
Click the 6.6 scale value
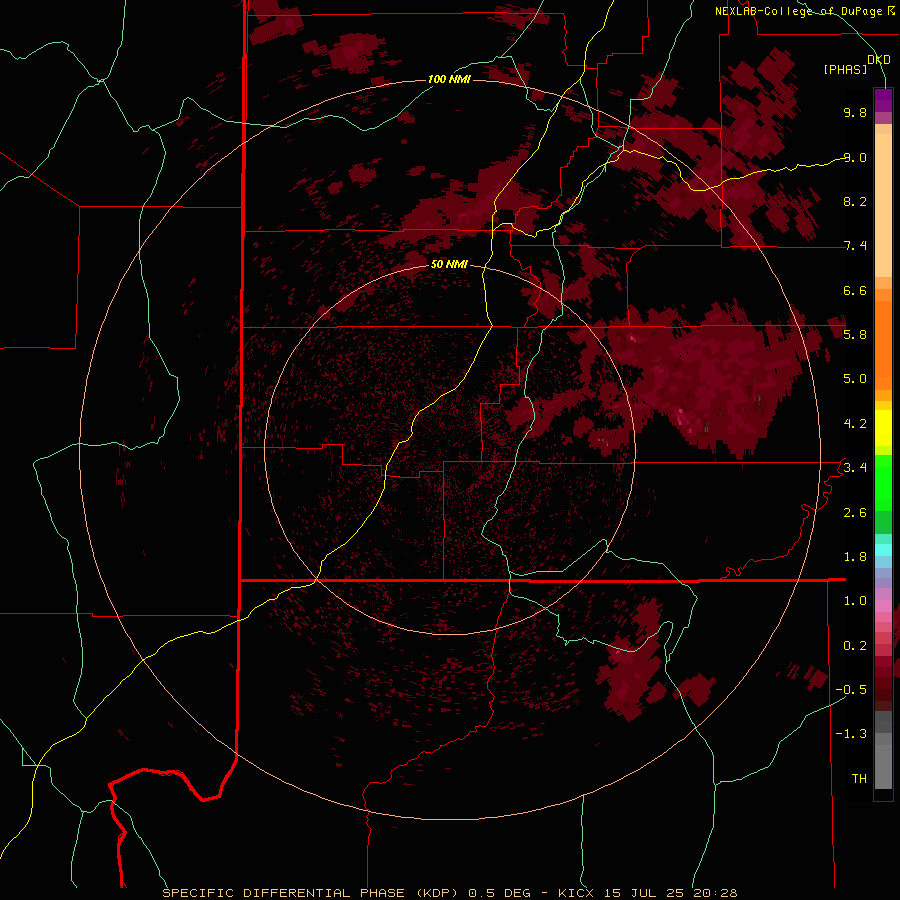click(x=855, y=290)
